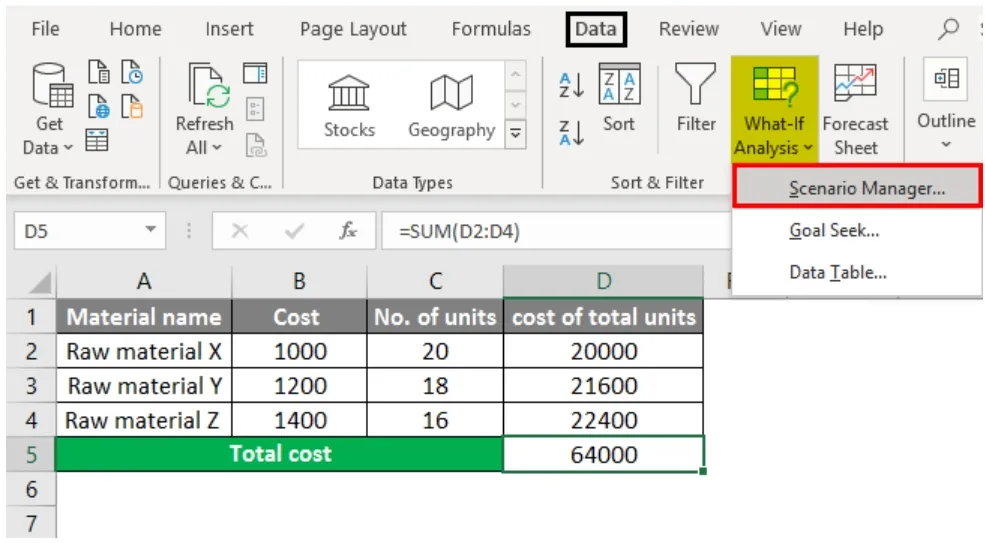This screenshot has height=543, width=985.
Task: Click the Refresh All icon
Action: coord(209,87)
